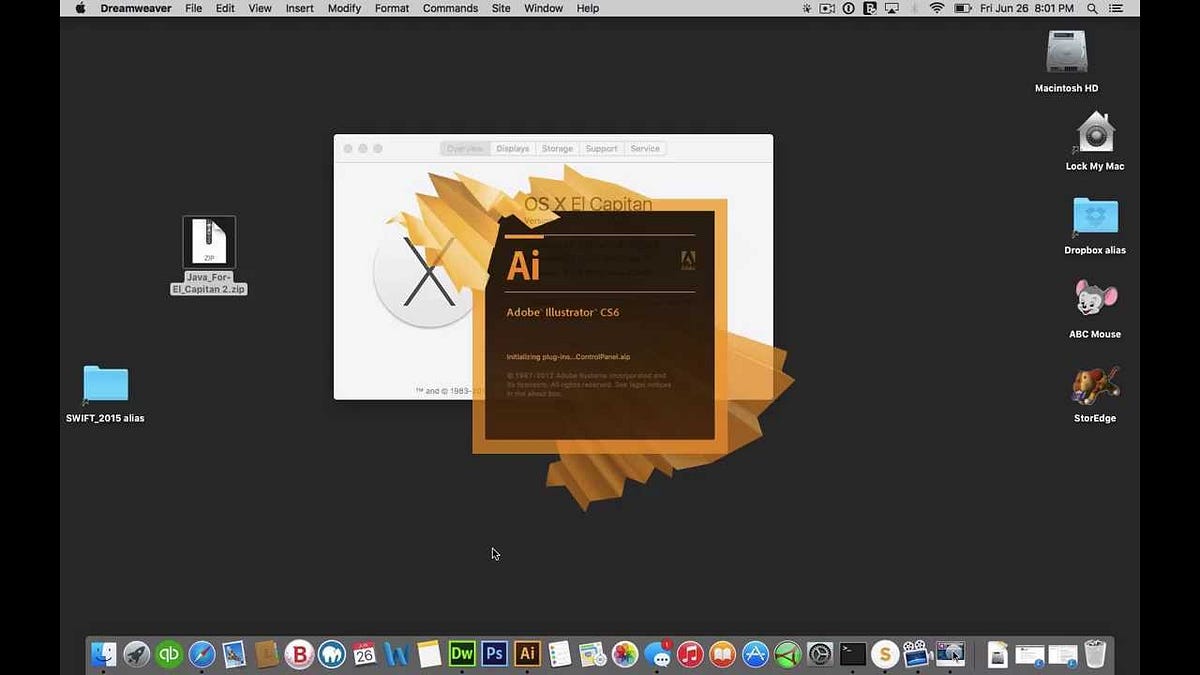
Task: Click the Wi-Fi icon in the menu bar
Action: point(937,8)
